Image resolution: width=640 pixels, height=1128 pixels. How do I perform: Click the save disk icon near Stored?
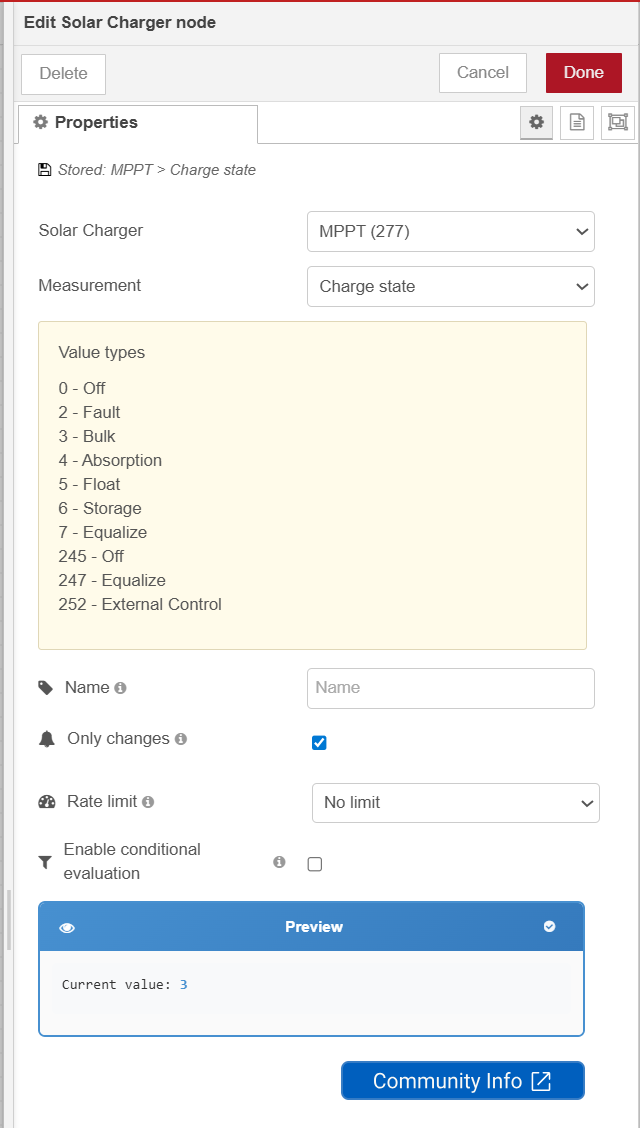[45, 170]
